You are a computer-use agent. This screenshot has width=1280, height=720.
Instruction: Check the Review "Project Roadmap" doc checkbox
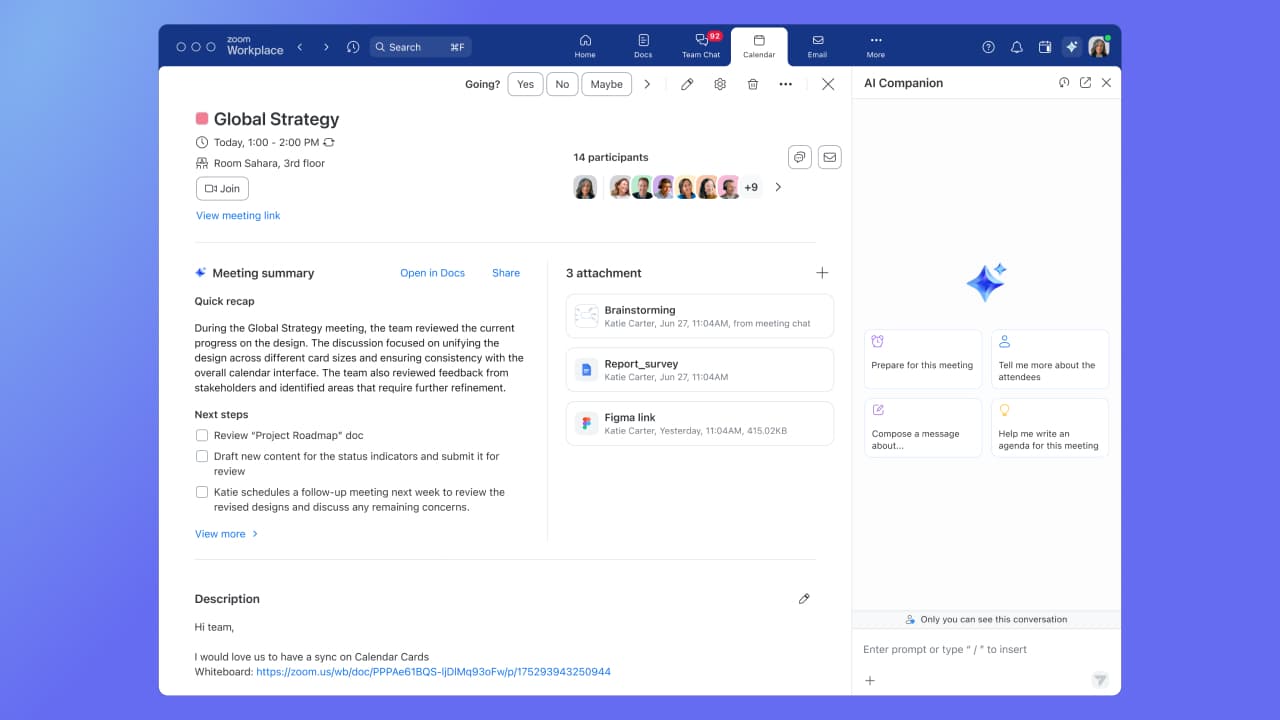(x=202, y=436)
